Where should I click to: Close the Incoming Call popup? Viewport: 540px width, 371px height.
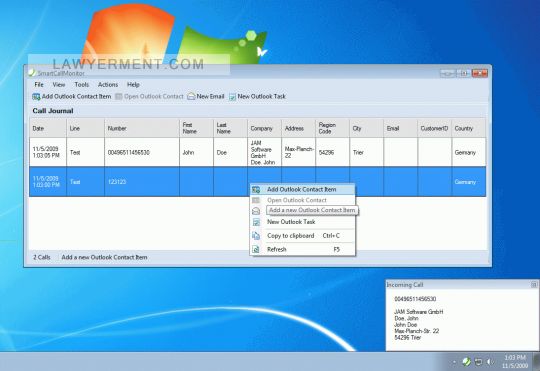click(x=534, y=285)
